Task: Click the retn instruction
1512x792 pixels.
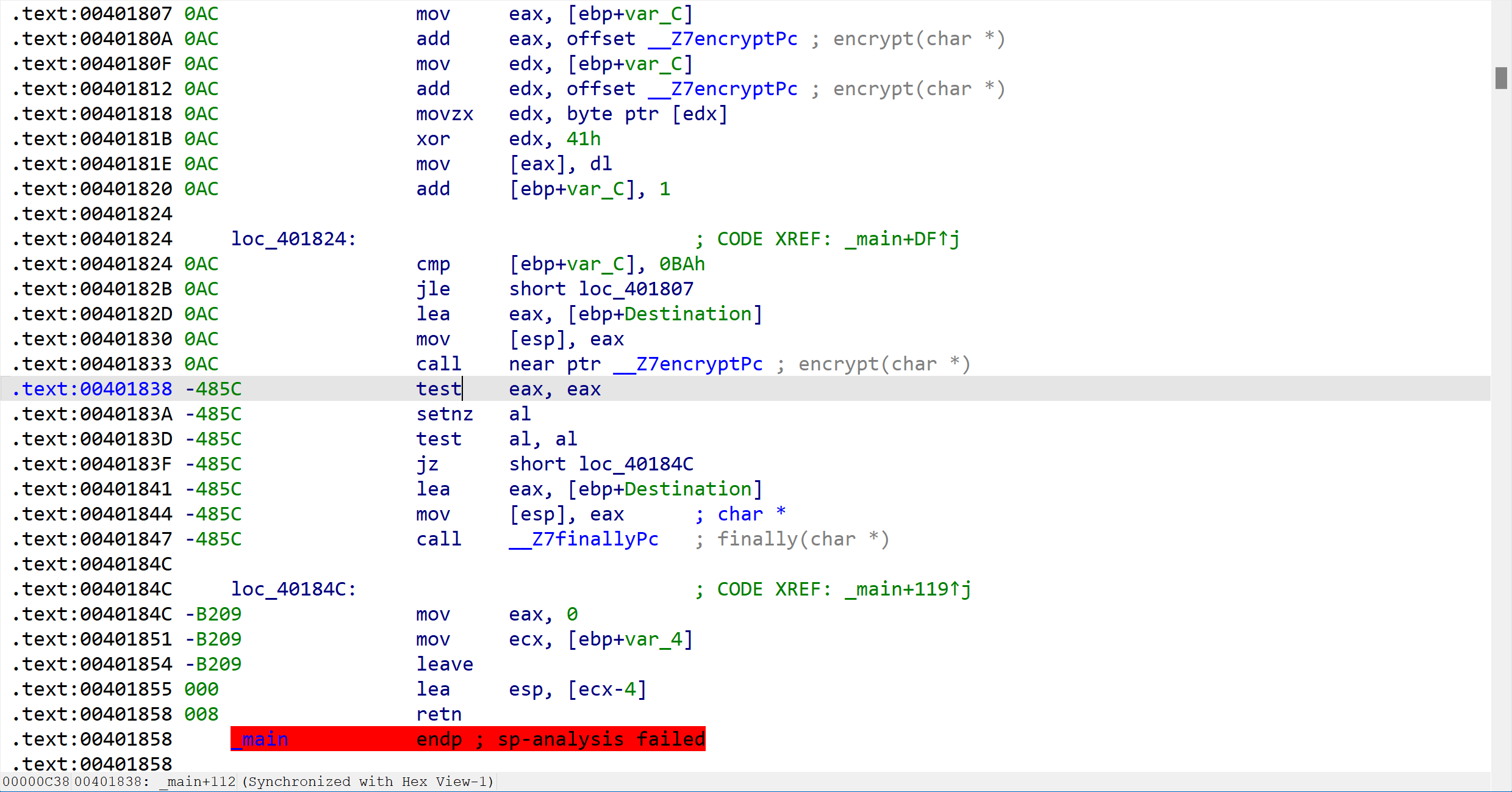Action: [x=439, y=715]
